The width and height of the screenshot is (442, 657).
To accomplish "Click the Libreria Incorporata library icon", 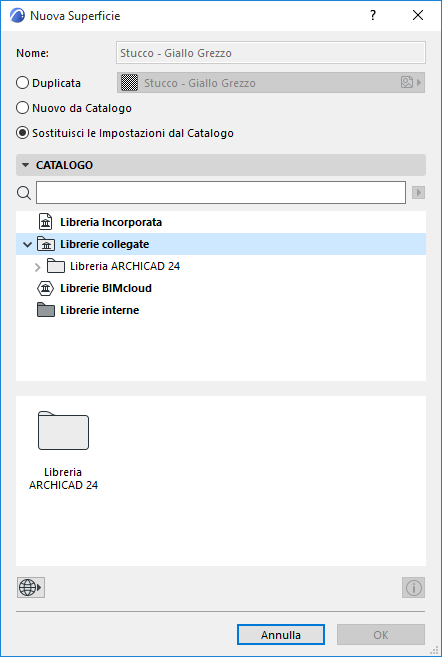I will click(x=45, y=222).
